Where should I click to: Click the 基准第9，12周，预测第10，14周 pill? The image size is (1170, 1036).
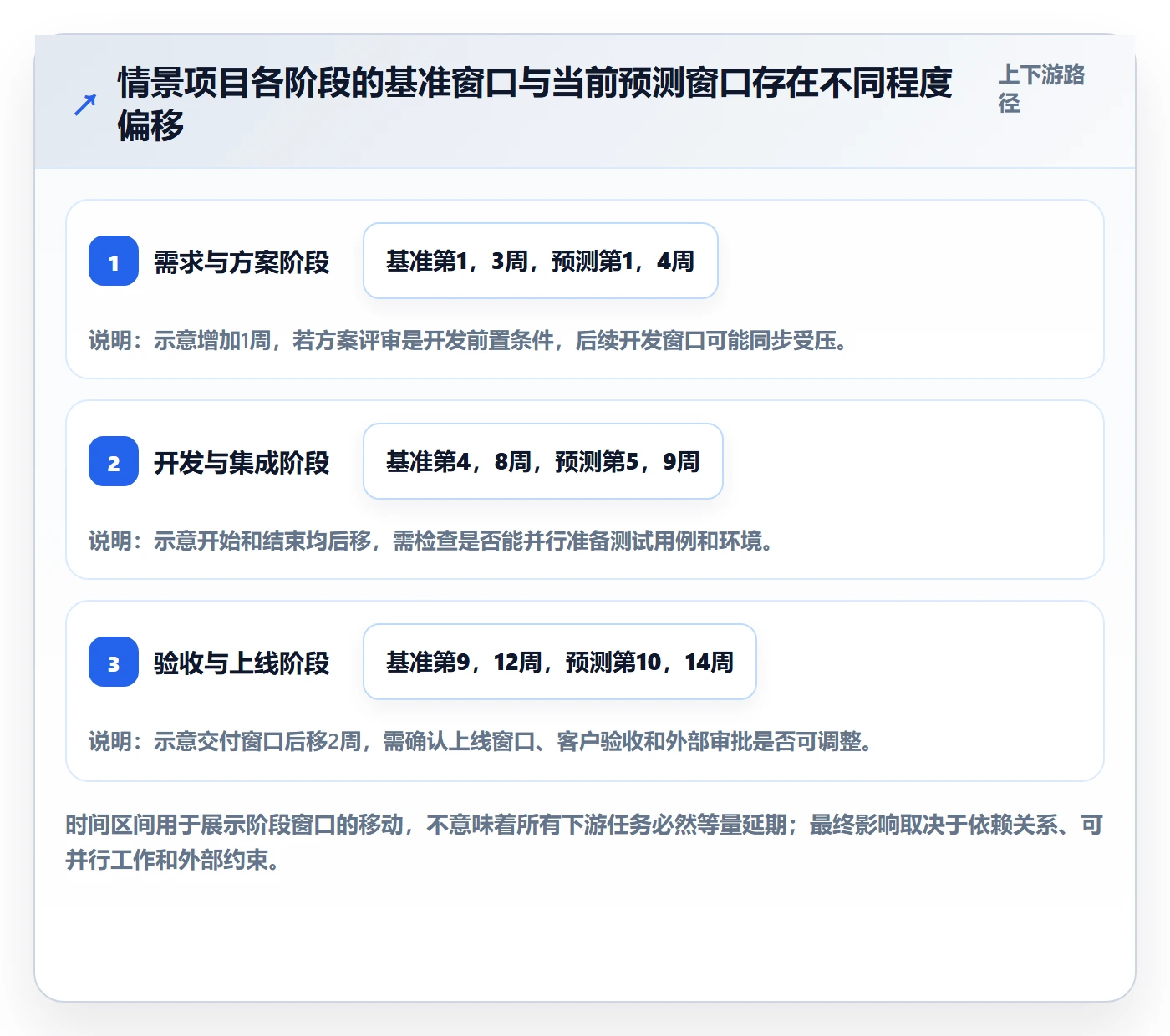560,662
